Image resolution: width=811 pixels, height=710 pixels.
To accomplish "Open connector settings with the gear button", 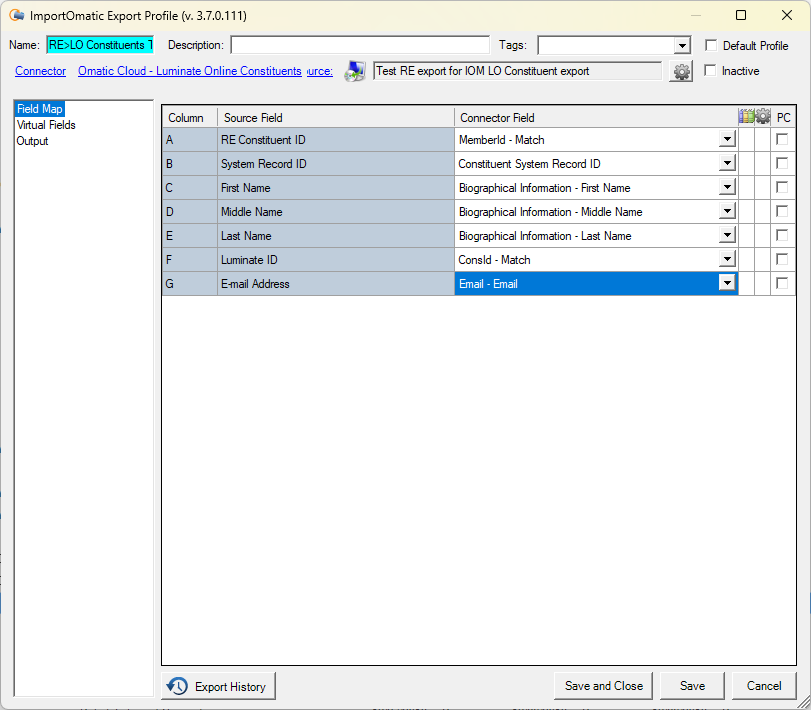I will (x=681, y=71).
